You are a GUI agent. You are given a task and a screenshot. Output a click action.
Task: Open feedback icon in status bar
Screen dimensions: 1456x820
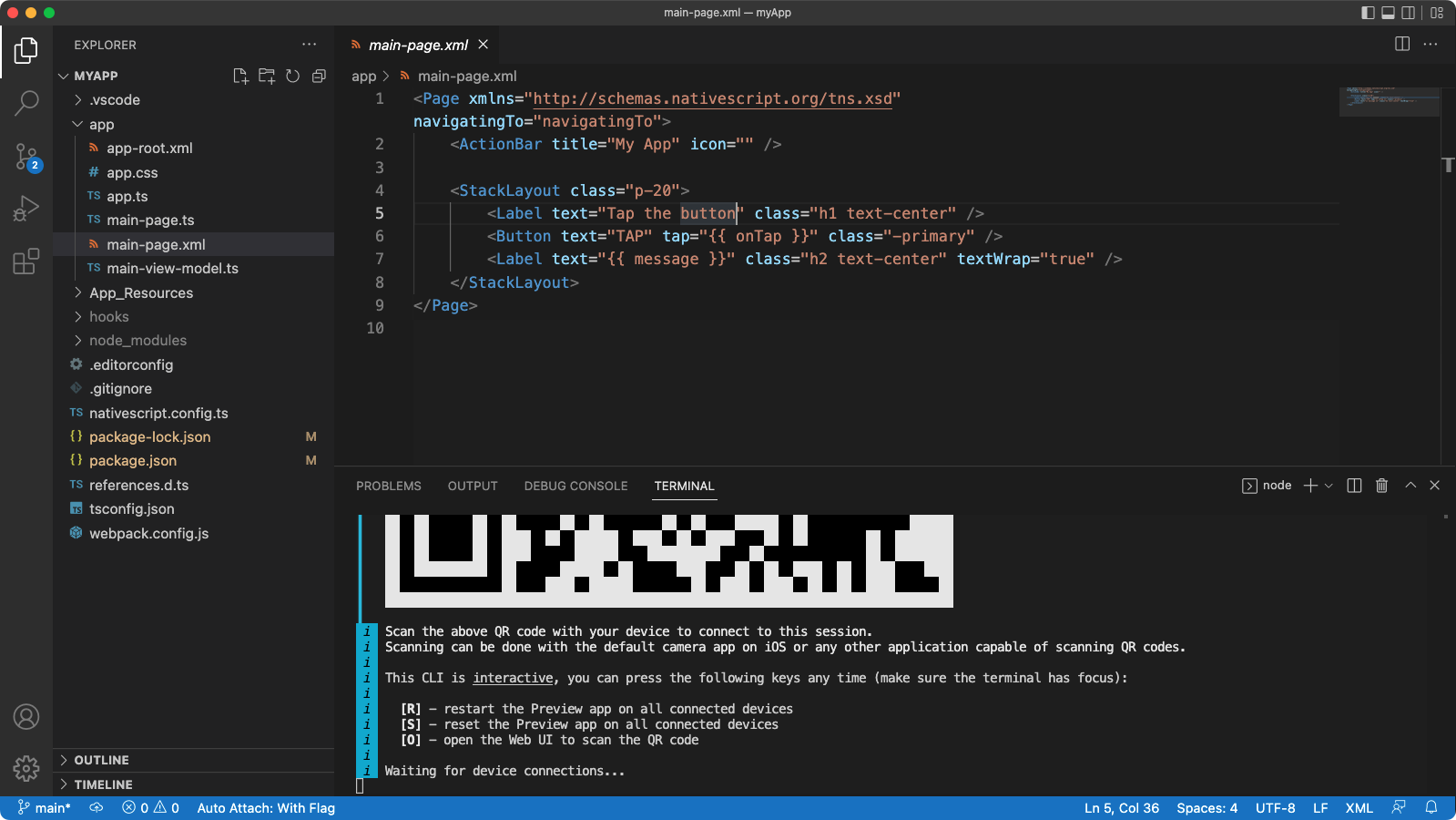pyautogui.click(x=1399, y=808)
